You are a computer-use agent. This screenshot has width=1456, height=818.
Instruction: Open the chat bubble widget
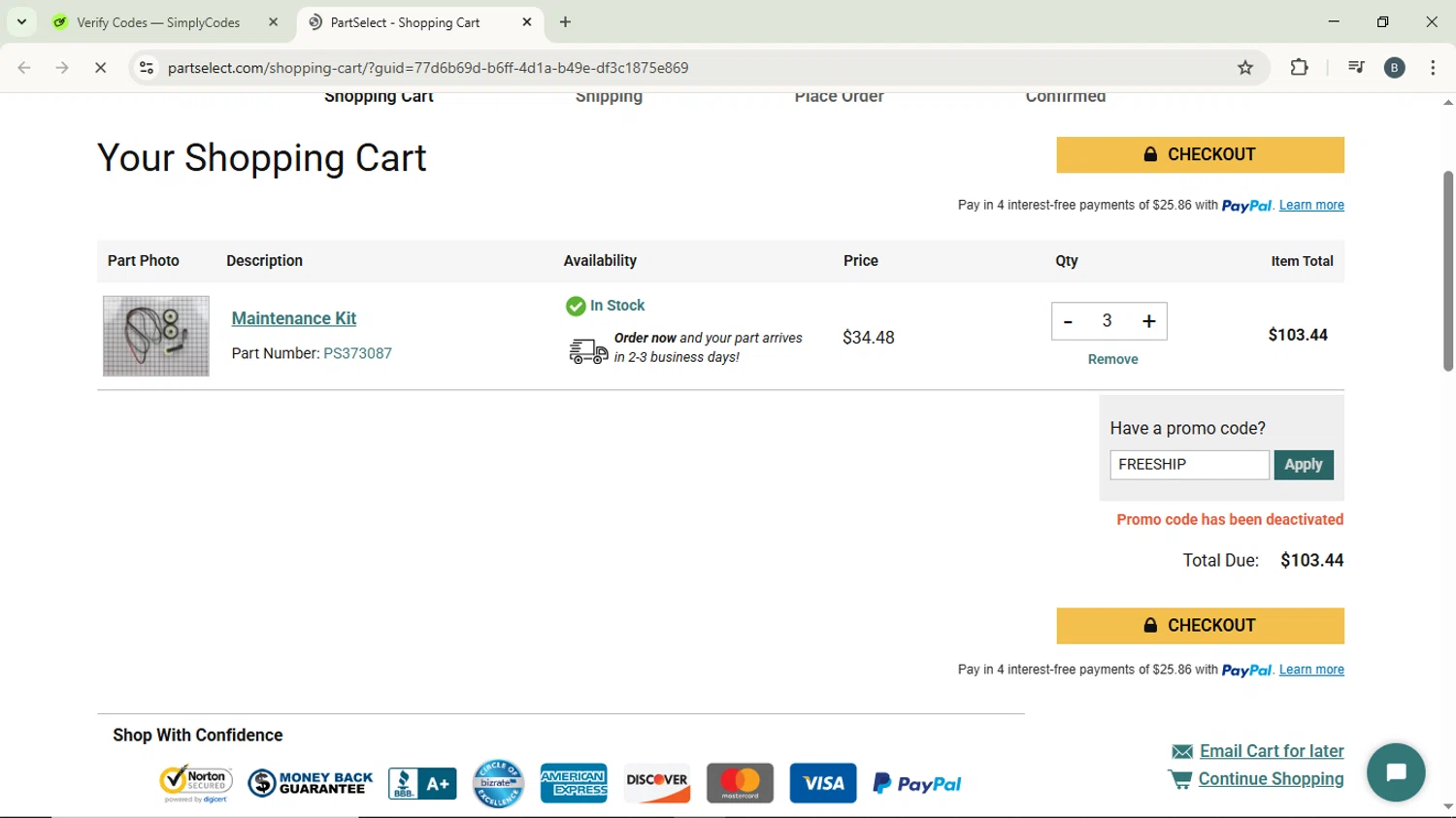(x=1396, y=771)
